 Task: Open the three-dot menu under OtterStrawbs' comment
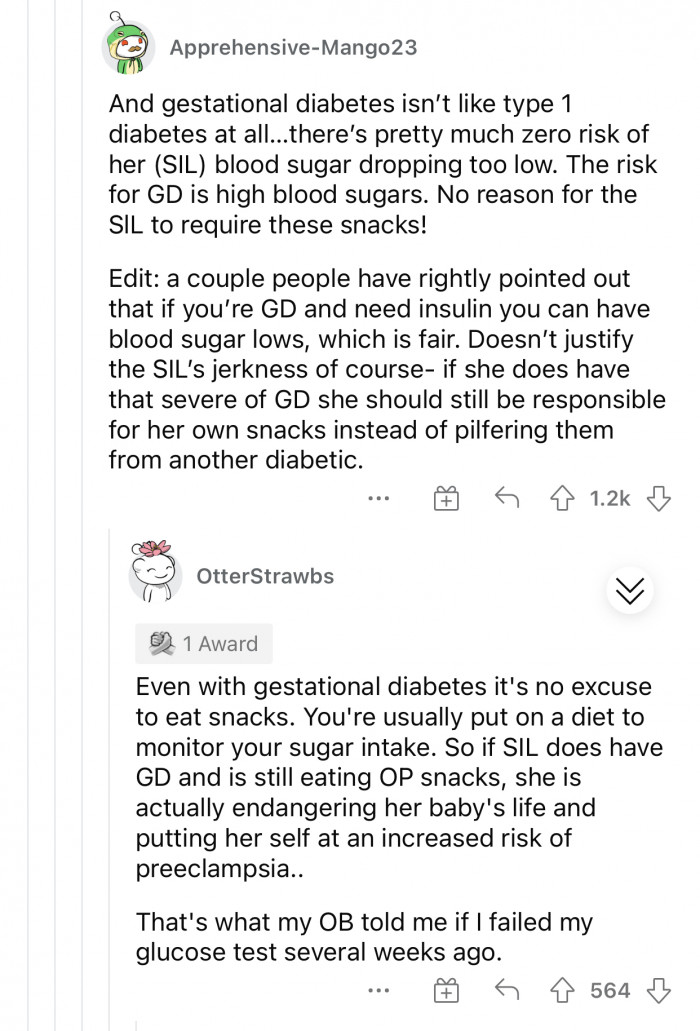coord(379,991)
